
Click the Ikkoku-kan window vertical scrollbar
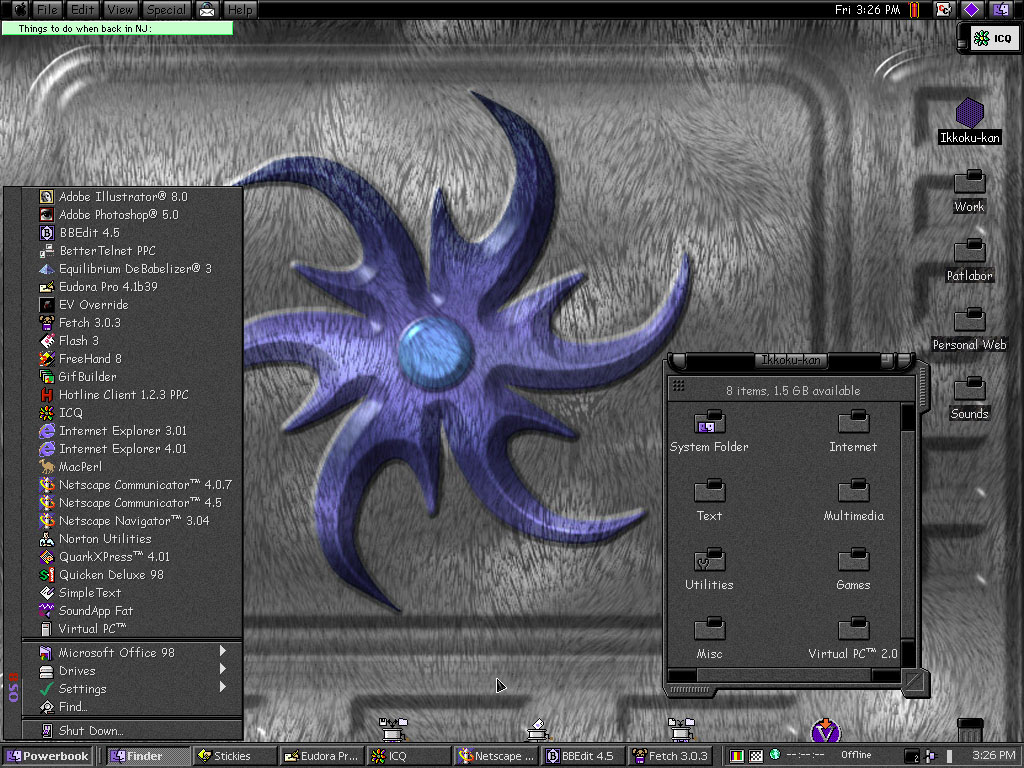coord(907,530)
